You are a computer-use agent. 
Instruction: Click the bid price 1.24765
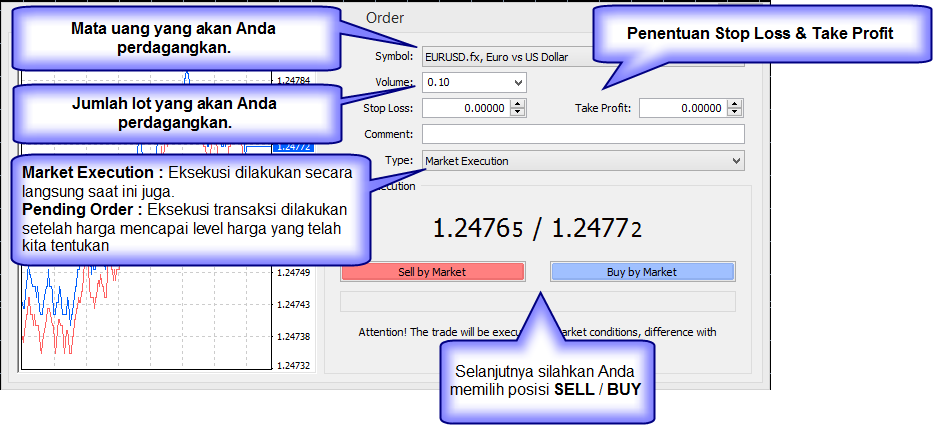tap(478, 228)
